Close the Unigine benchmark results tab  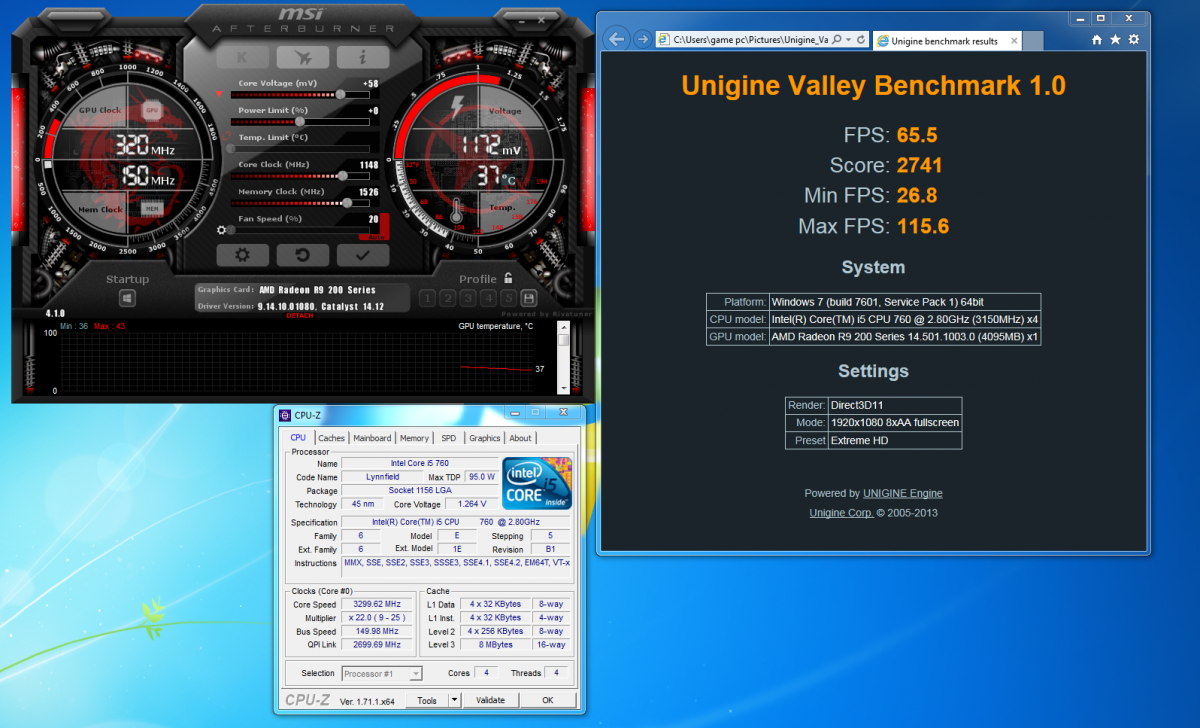pyautogui.click(x=1012, y=41)
